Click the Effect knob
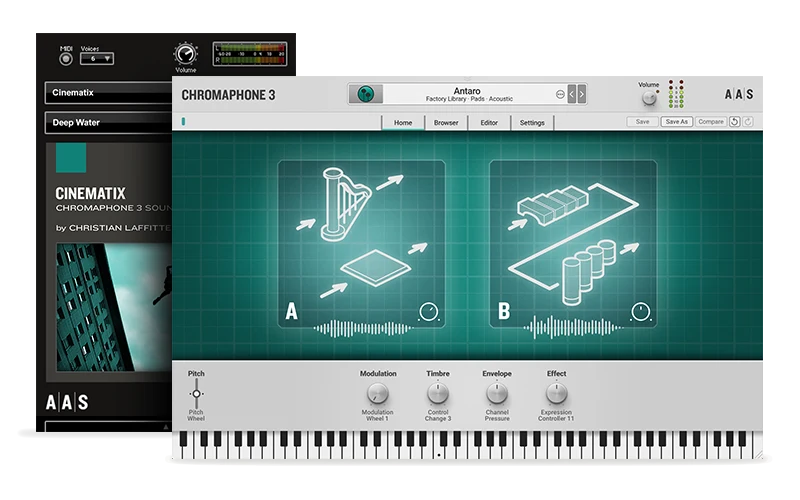The image size is (800, 500). (556, 393)
